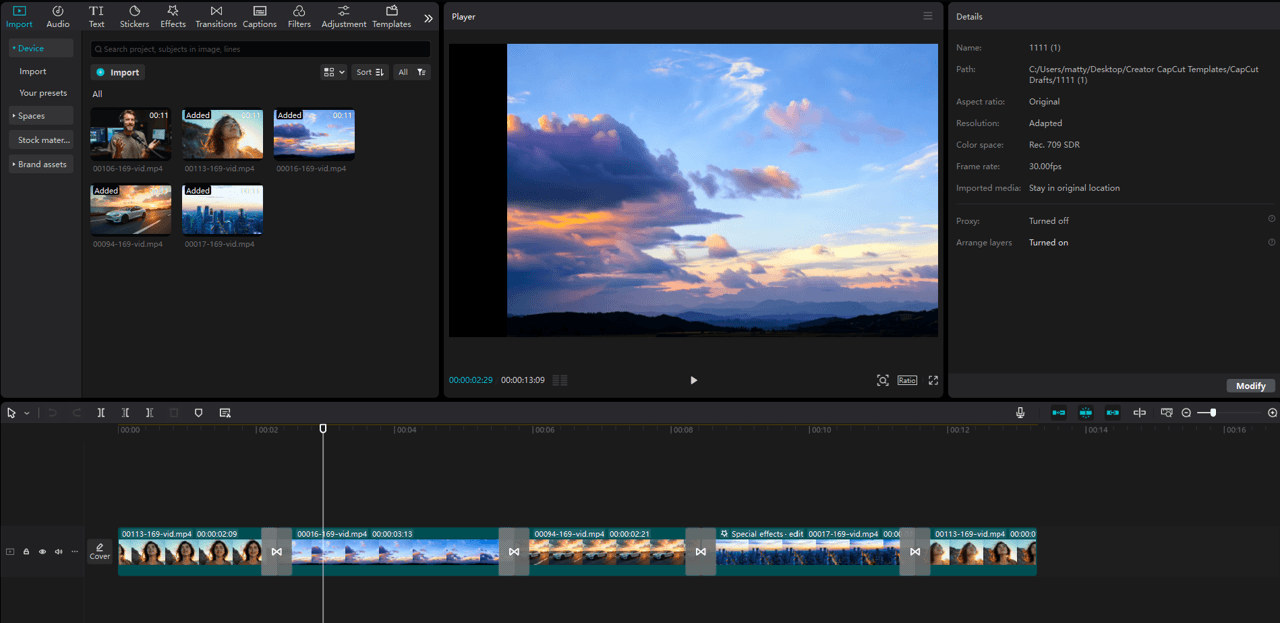
Task: Open the Adjustment panel
Action: coord(343,15)
